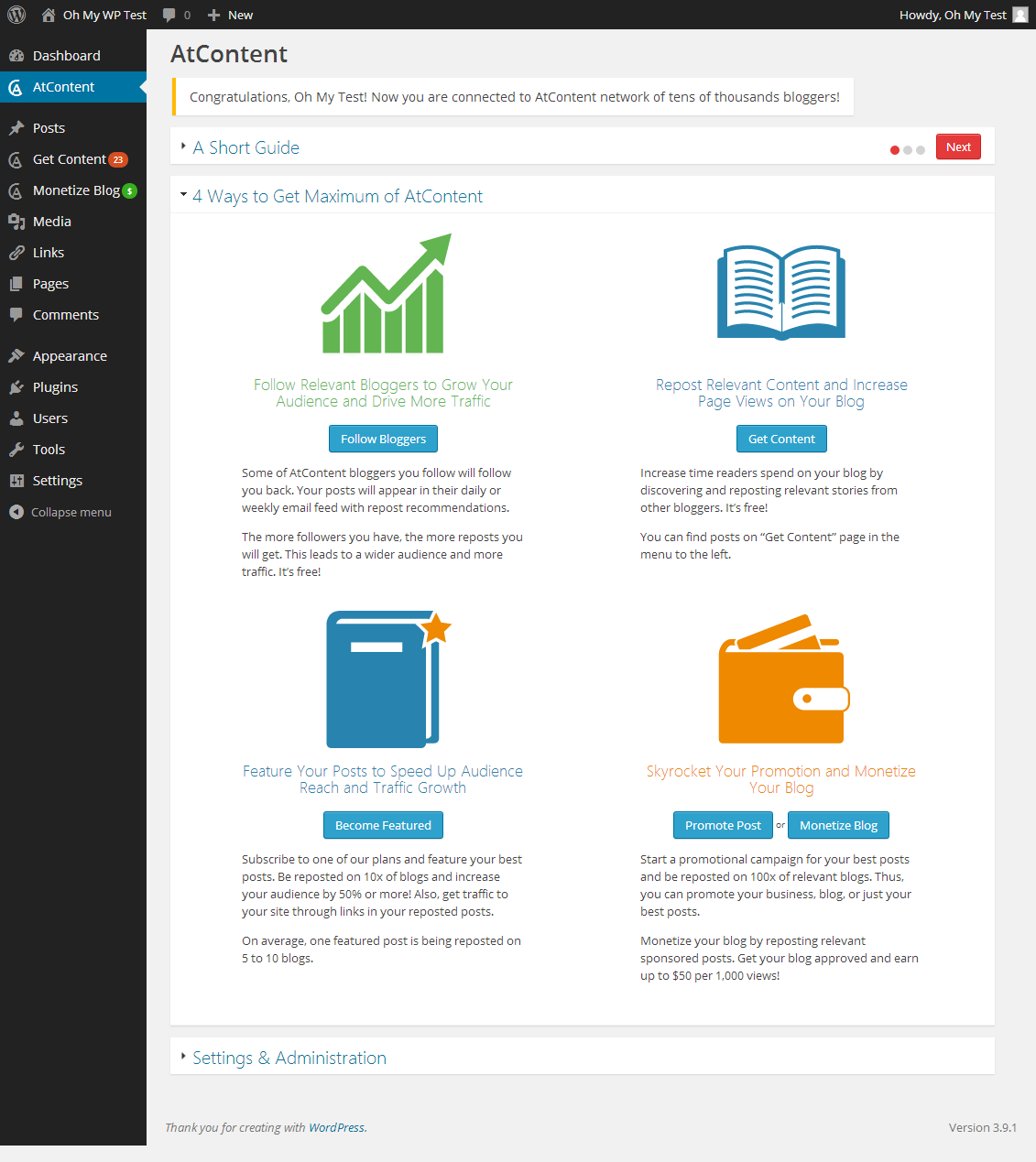Click the home icon next to Oh My WP Test
Viewport: 1036px width, 1162px height.
point(49,15)
